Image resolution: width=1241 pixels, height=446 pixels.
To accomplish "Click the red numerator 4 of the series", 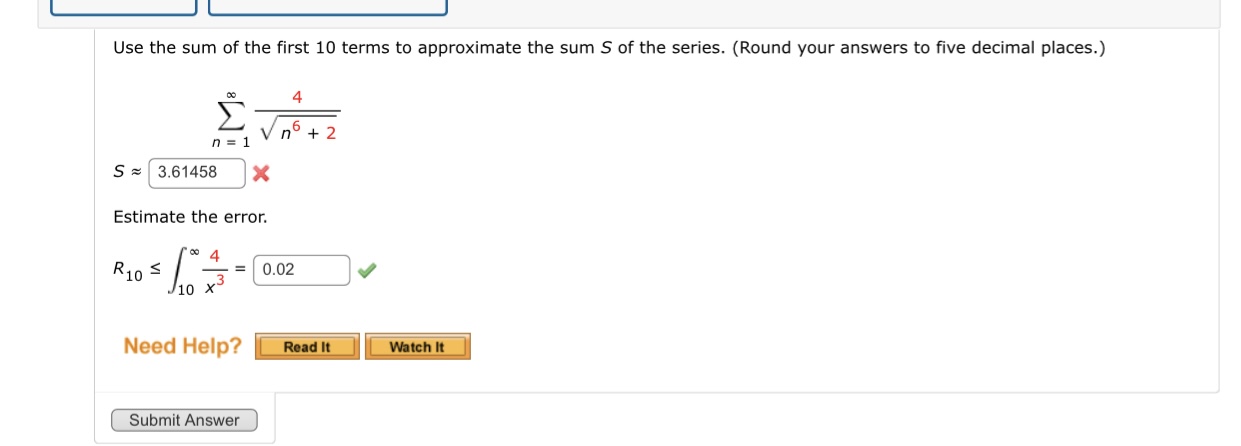I will coord(297,97).
